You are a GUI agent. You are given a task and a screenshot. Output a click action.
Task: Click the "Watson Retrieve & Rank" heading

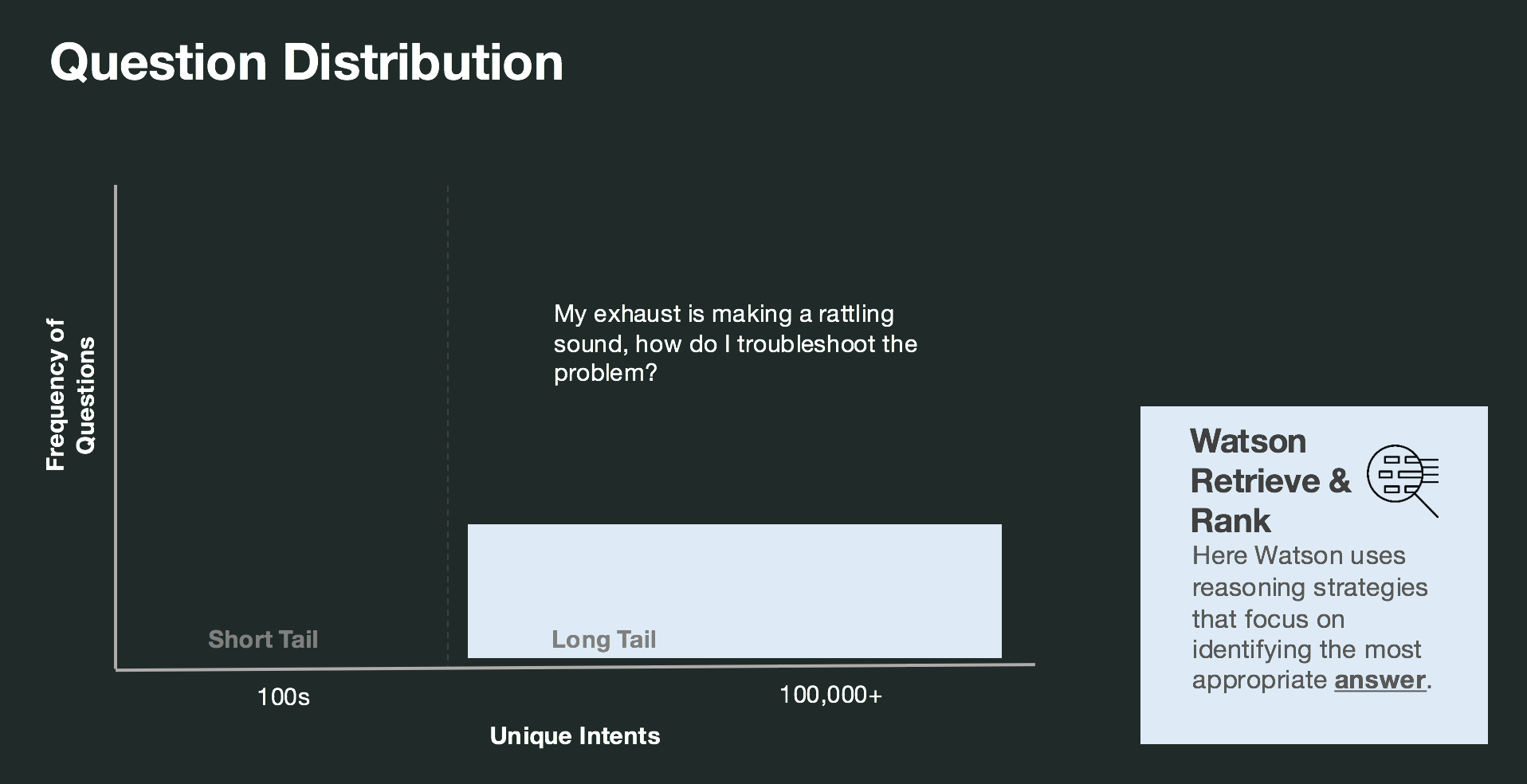(x=1270, y=480)
